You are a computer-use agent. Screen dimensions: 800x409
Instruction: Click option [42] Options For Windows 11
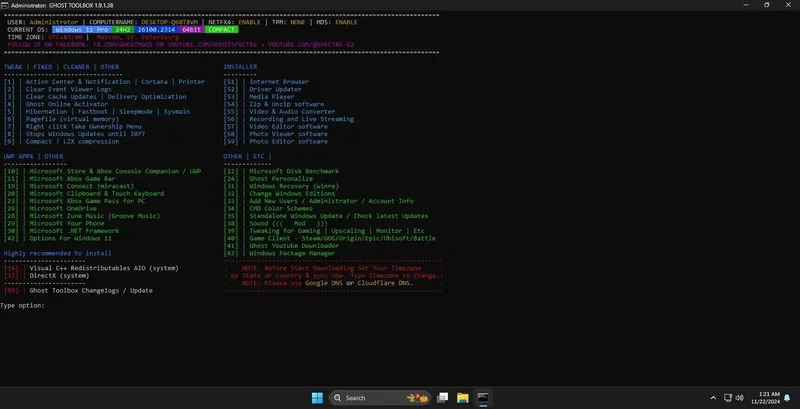click(58, 239)
